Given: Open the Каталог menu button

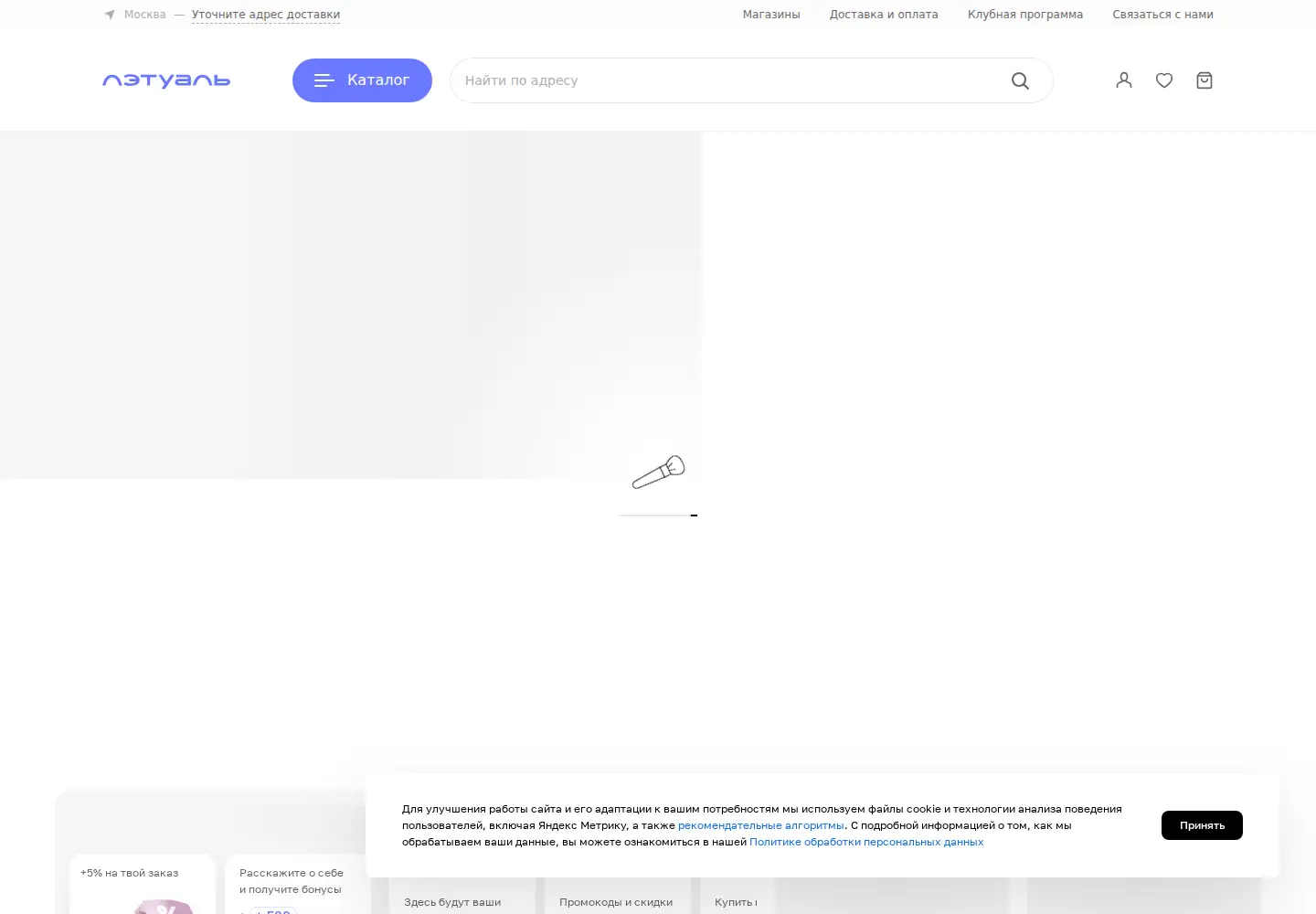Looking at the screenshot, I should coord(362,80).
